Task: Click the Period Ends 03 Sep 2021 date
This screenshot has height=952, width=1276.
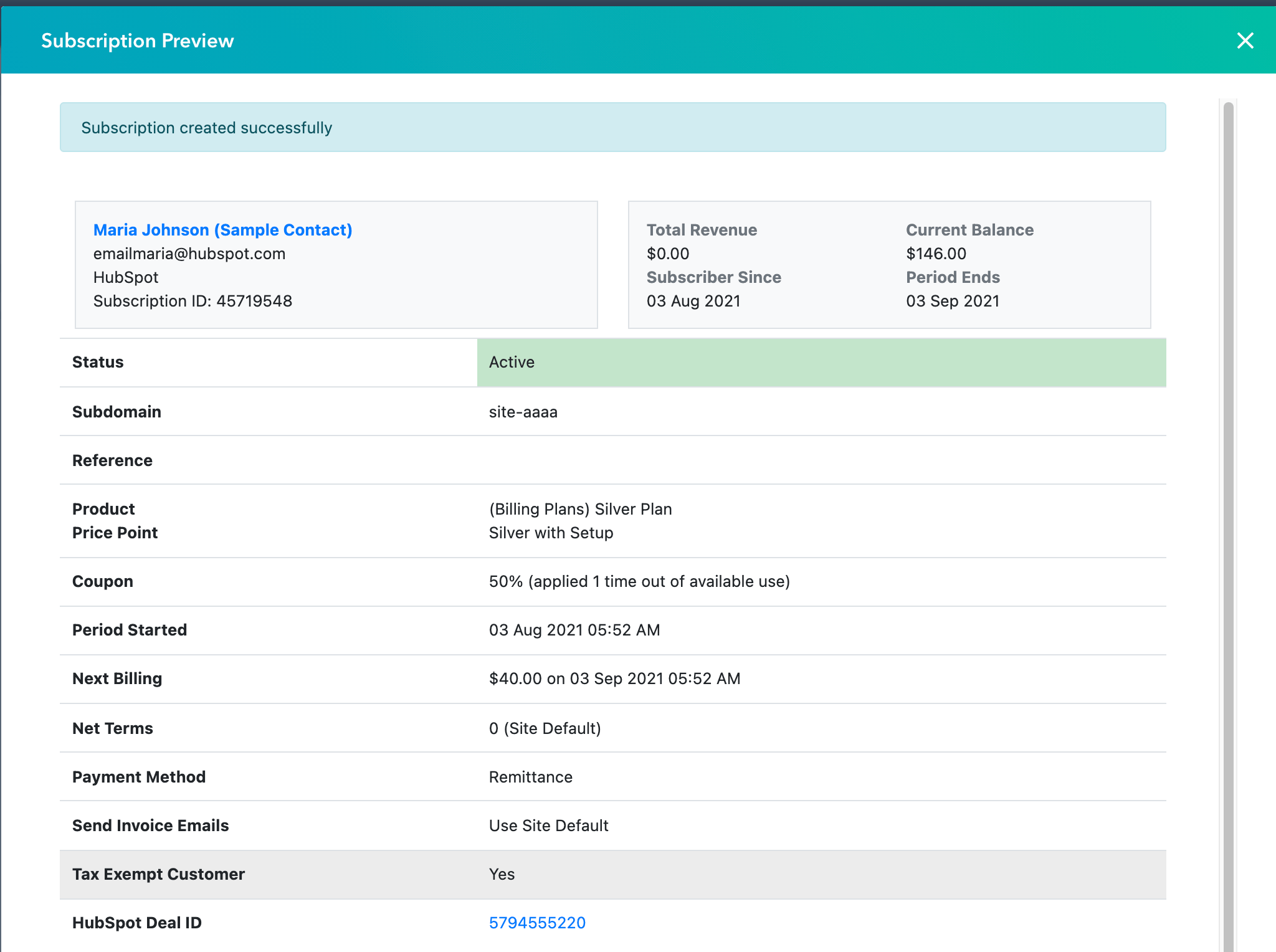Action: tap(952, 302)
